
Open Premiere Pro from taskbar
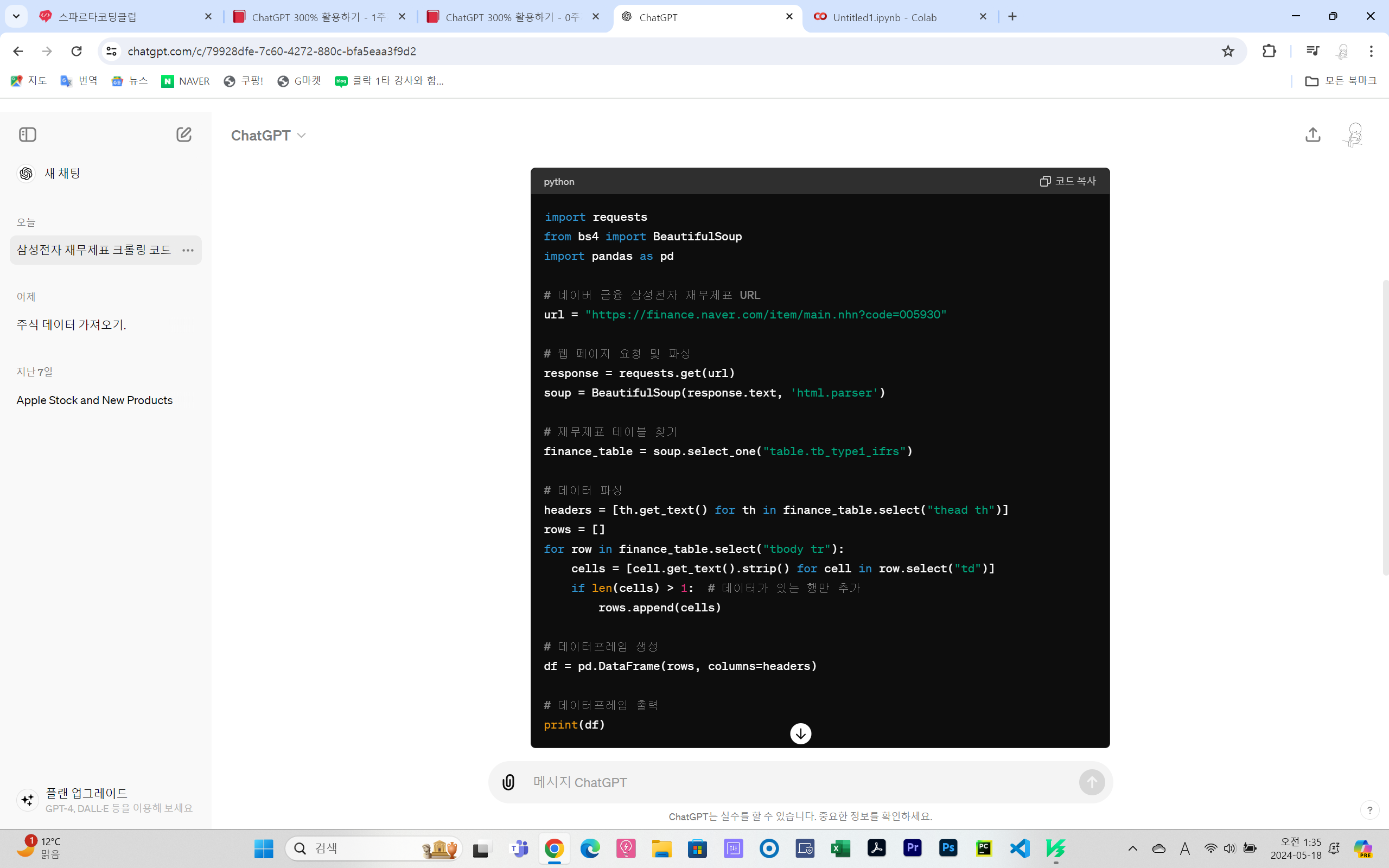[x=913, y=848]
